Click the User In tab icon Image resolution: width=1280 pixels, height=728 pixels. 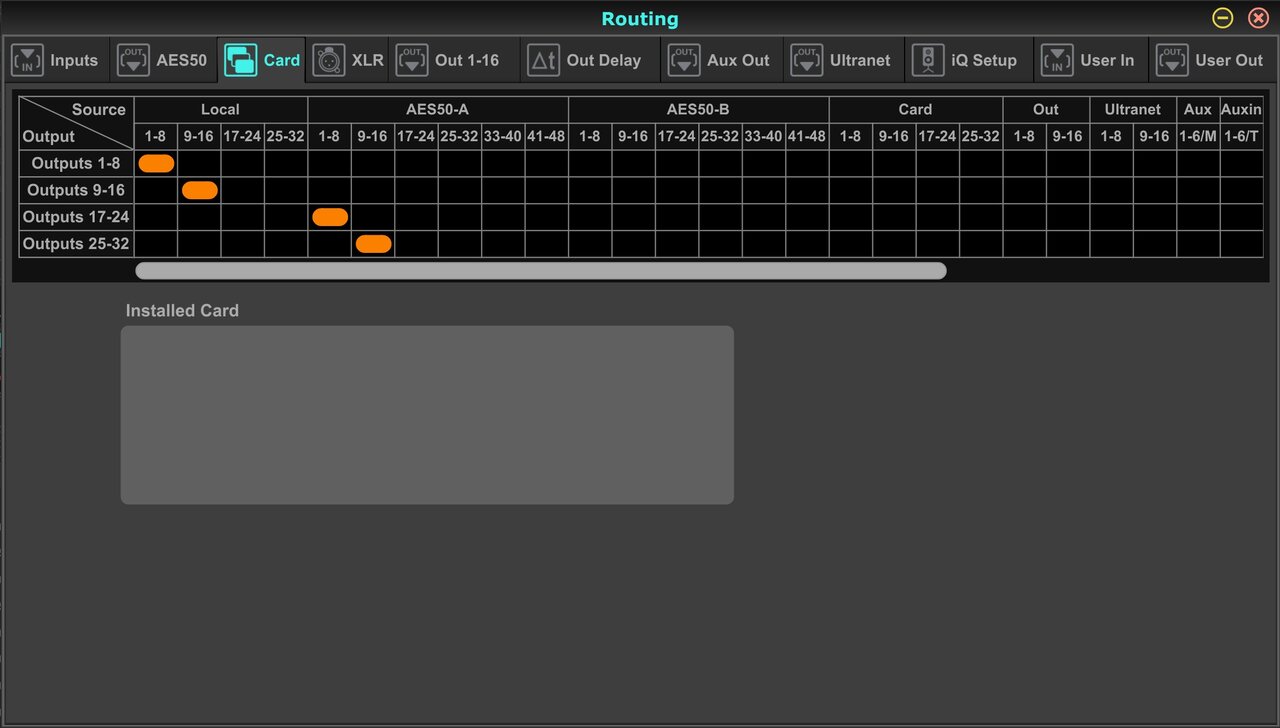click(x=1058, y=60)
